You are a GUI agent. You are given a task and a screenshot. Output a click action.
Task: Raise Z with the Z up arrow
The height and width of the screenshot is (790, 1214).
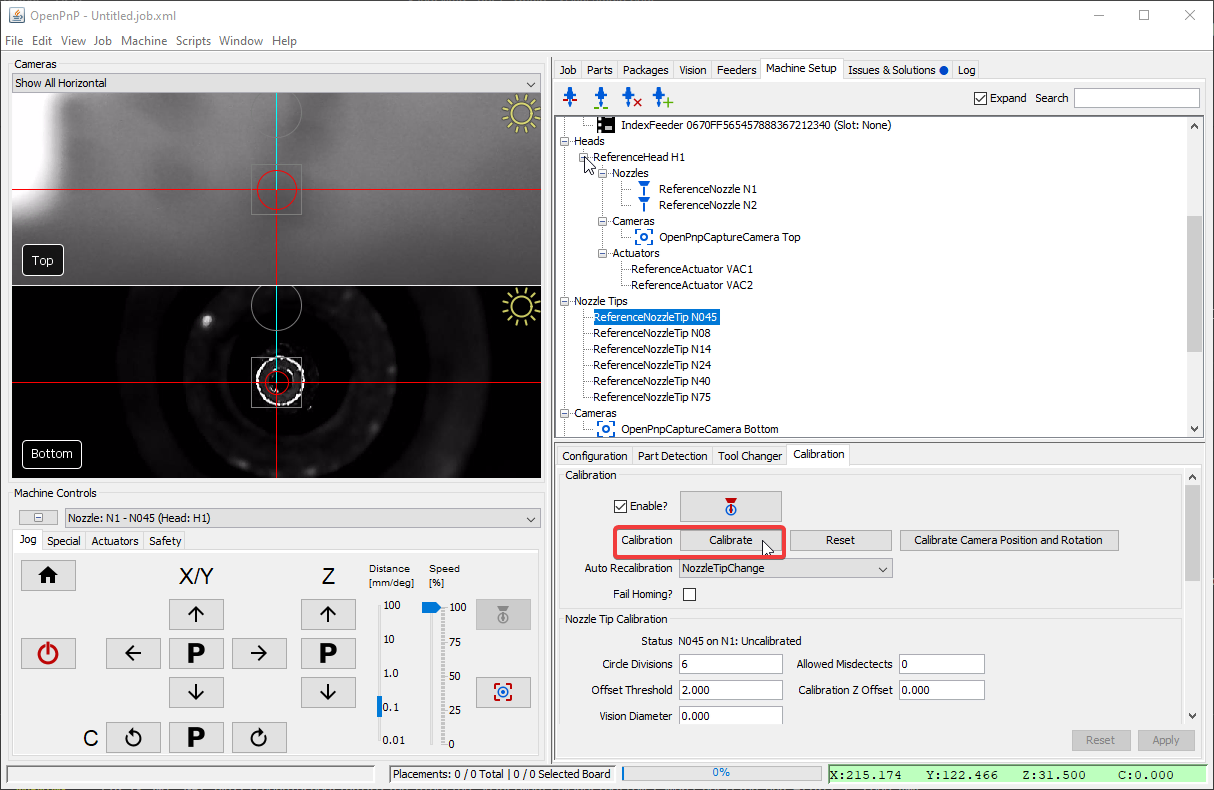pyautogui.click(x=328, y=614)
